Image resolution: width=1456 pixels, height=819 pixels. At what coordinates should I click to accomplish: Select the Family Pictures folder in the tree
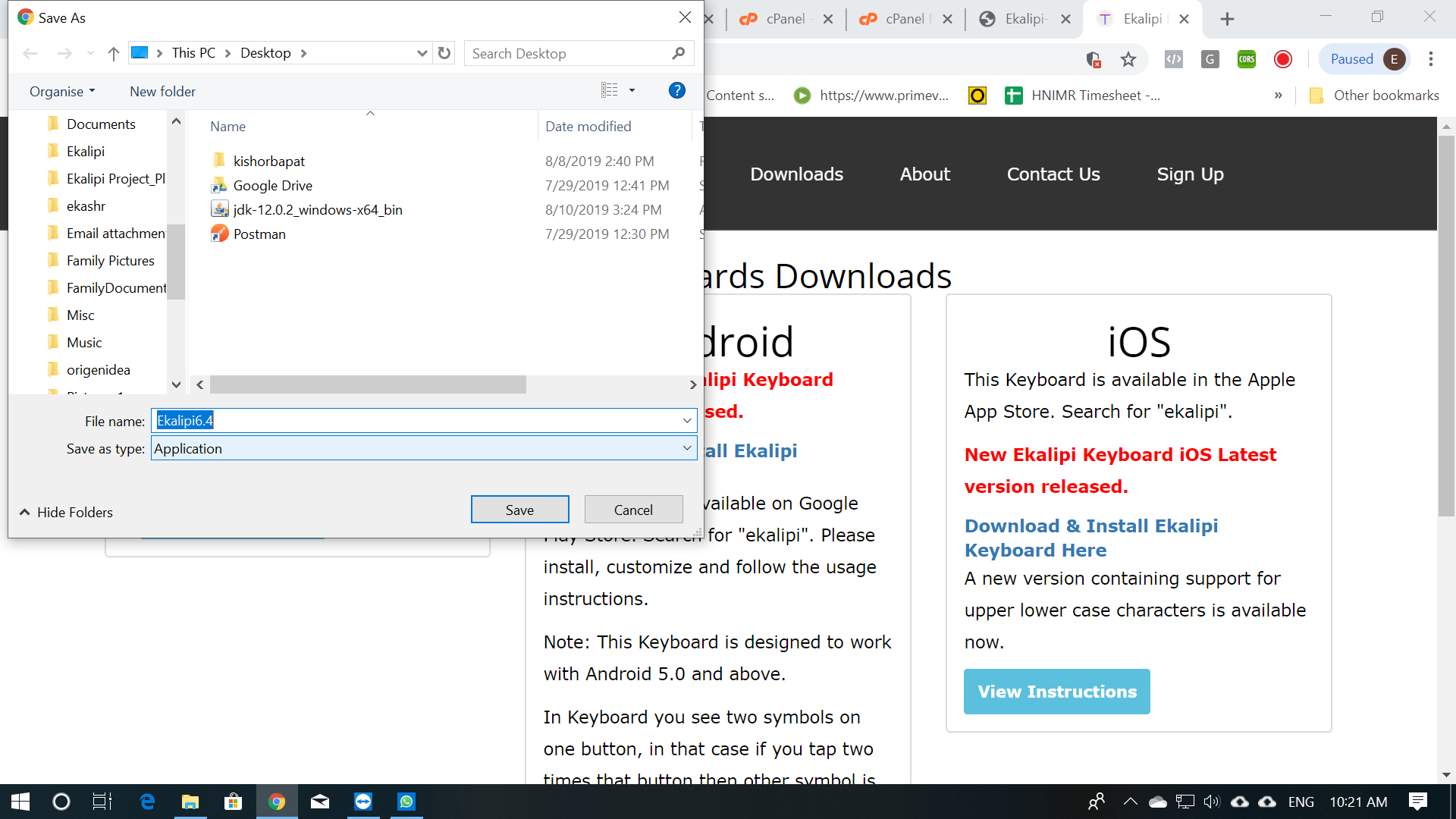110,260
